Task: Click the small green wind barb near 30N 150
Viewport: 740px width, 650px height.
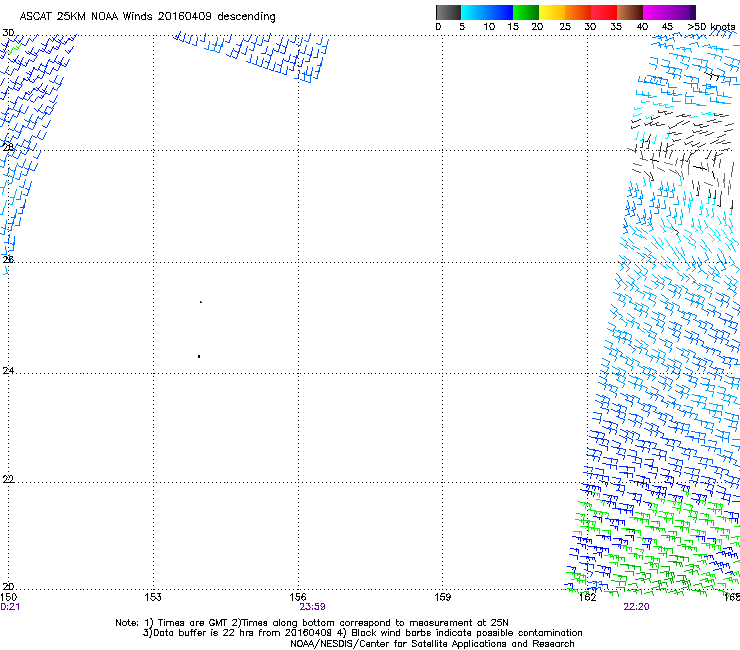Action: tap(14, 49)
